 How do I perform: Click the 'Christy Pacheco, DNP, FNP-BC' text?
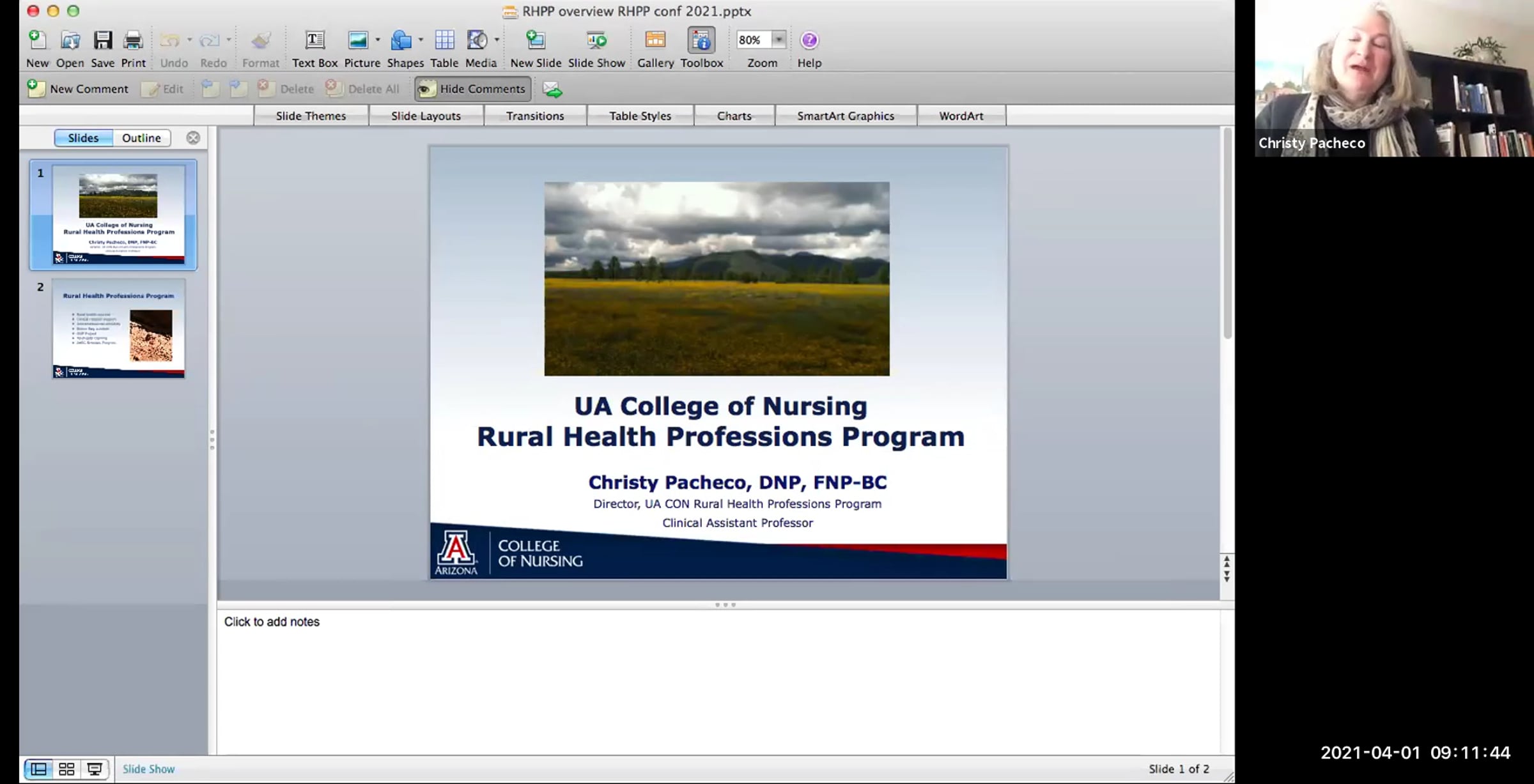(738, 482)
